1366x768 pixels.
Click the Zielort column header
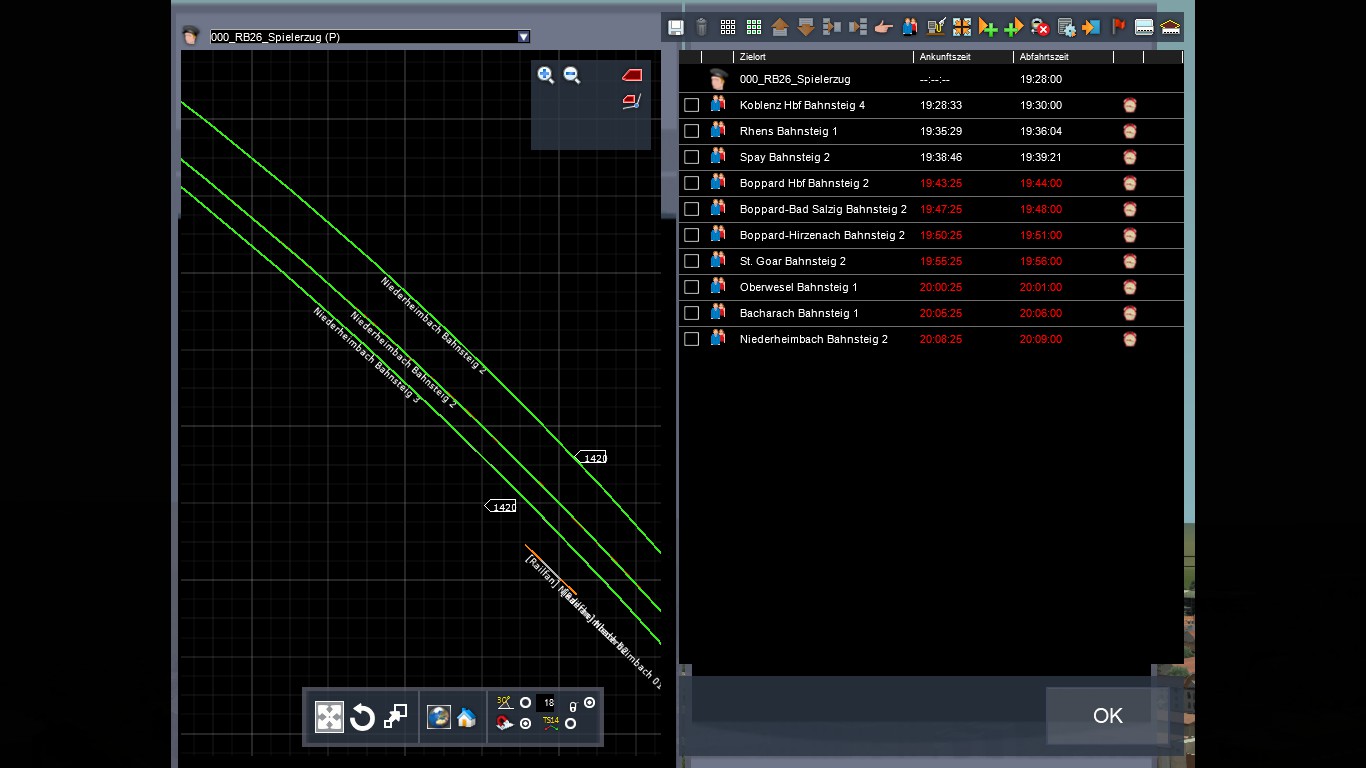820,57
